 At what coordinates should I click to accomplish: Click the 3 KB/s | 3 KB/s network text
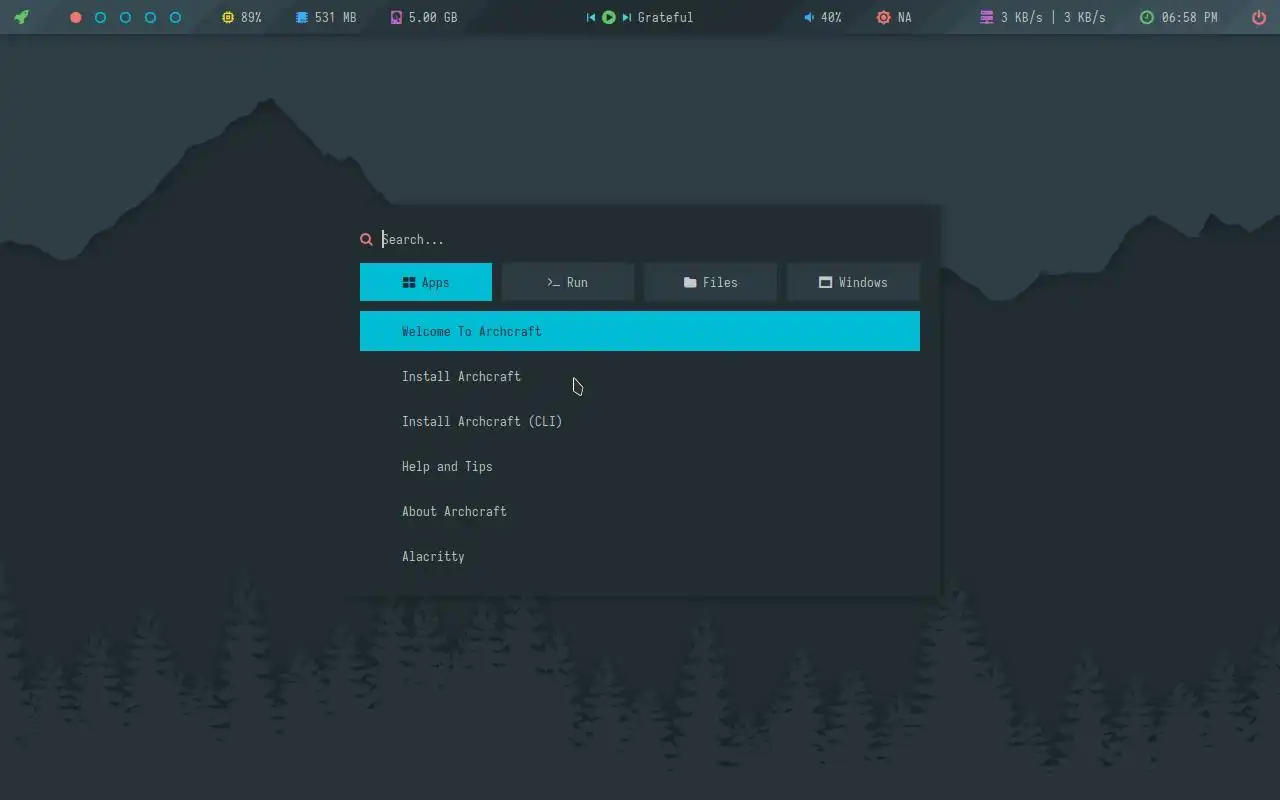pos(1053,17)
